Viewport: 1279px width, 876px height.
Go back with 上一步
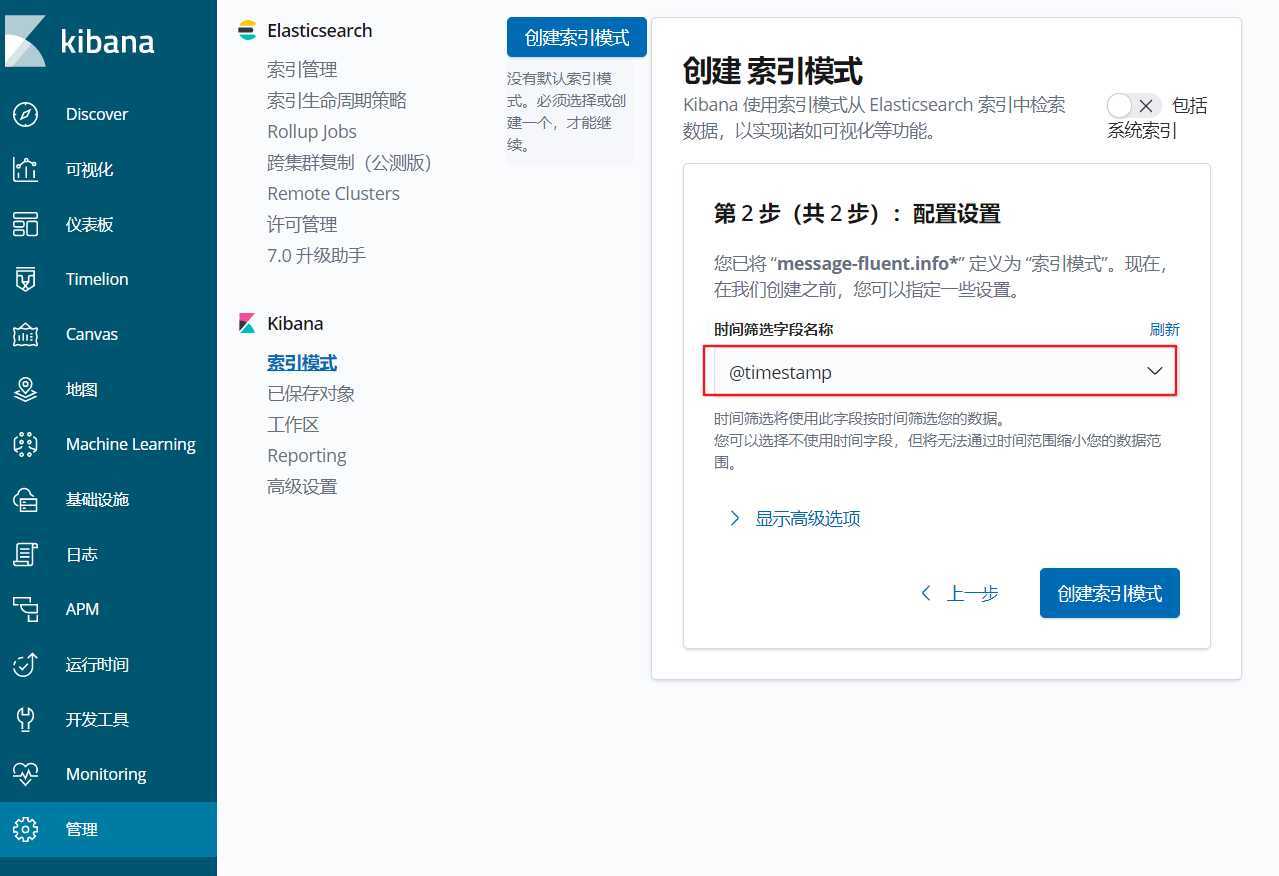coord(959,593)
